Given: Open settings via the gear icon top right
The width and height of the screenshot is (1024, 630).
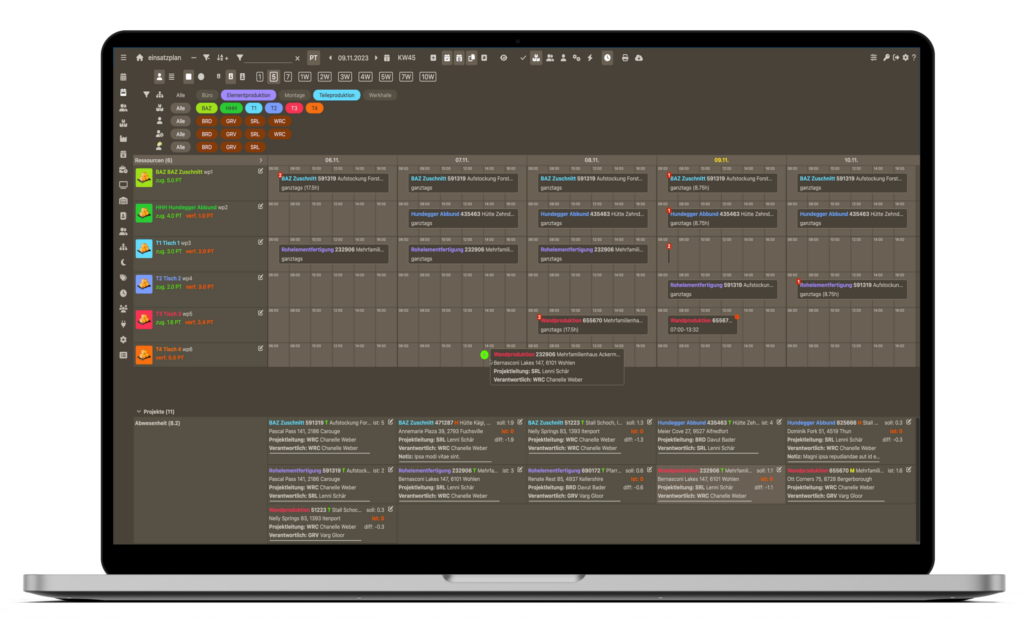Looking at the screenshot, I should 905,58.
